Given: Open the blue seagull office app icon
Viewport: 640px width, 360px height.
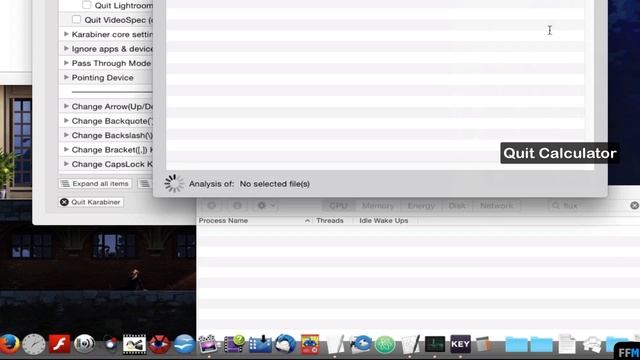Looking at the screenshot, I should point(184,344).
